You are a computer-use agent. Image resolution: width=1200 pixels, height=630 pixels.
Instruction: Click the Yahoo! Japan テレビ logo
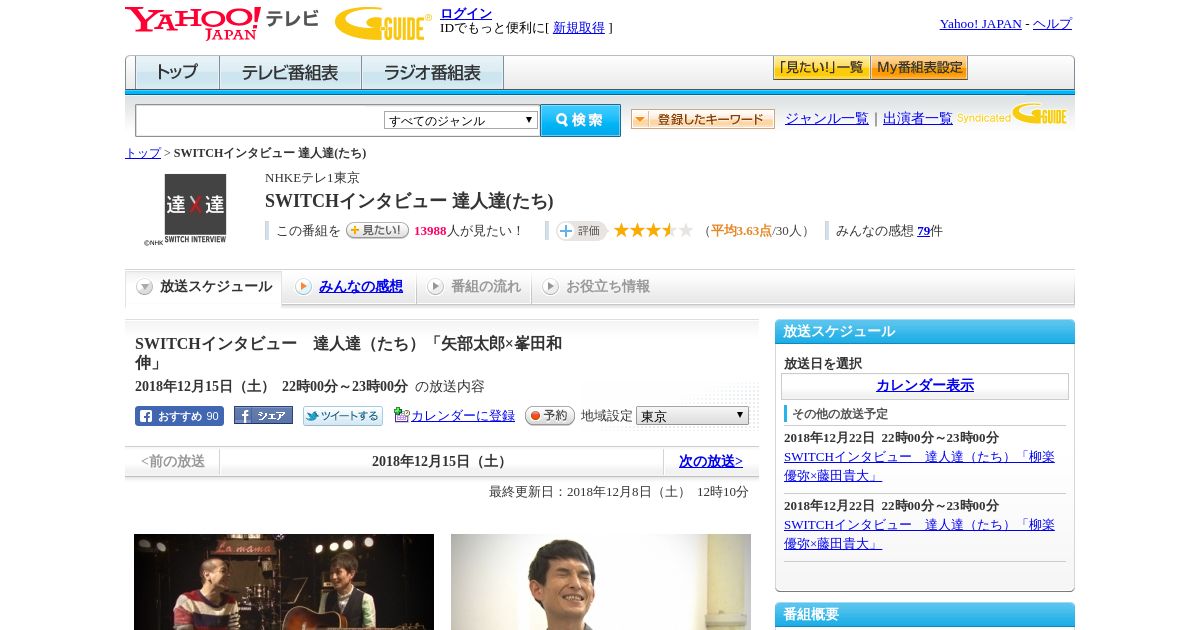click(222, 23)
